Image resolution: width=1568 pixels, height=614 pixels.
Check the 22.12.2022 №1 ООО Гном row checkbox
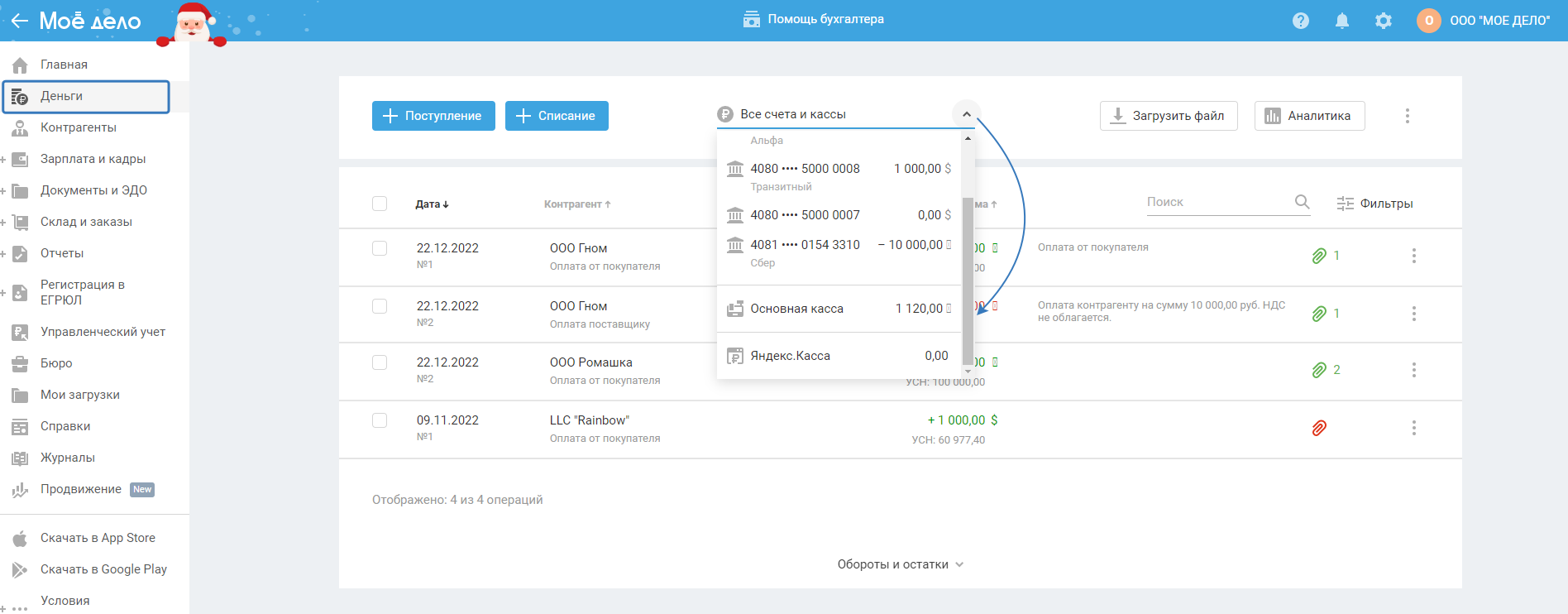[380, 248]
